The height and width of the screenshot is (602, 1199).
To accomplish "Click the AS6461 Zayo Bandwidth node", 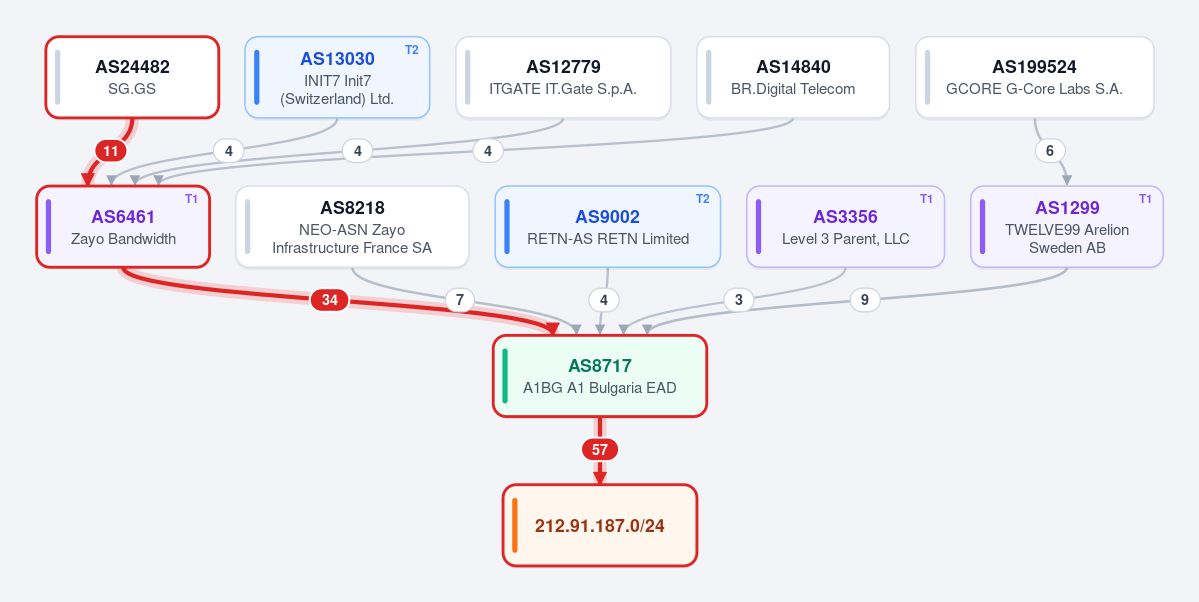I will click(x=123, y=226).
